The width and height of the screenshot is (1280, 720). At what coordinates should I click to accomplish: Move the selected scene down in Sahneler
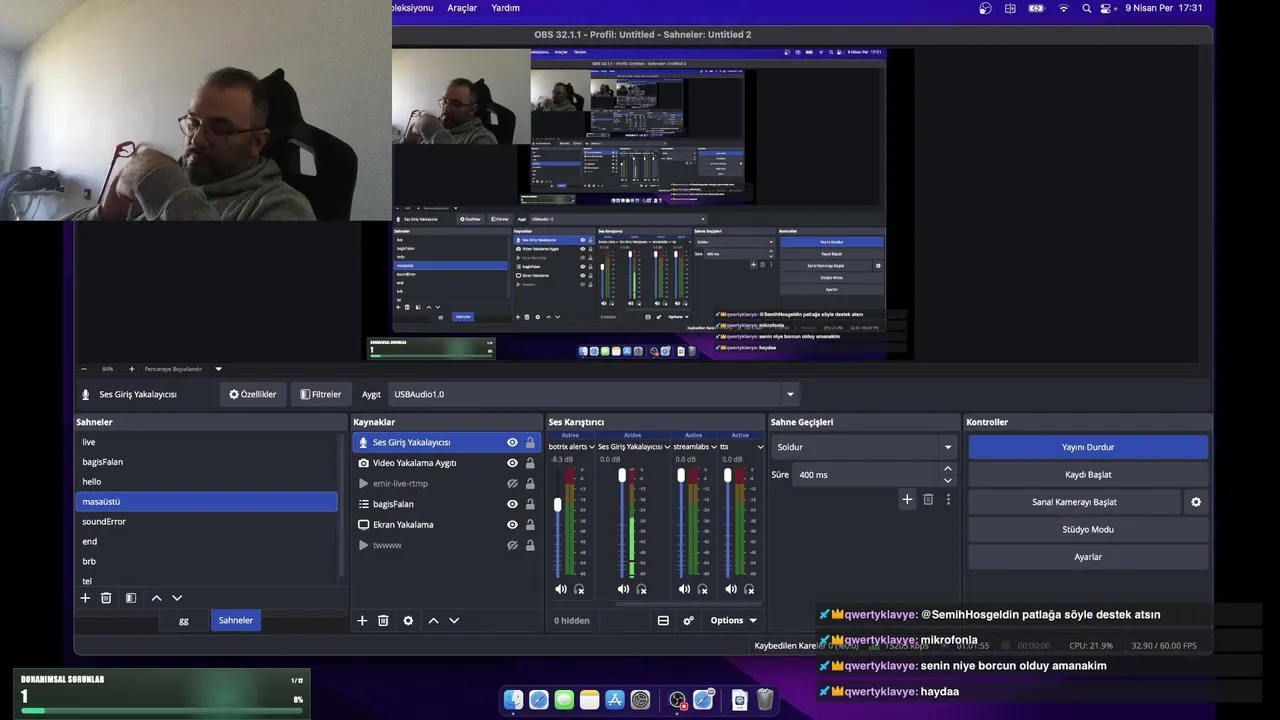coord(177,598)
